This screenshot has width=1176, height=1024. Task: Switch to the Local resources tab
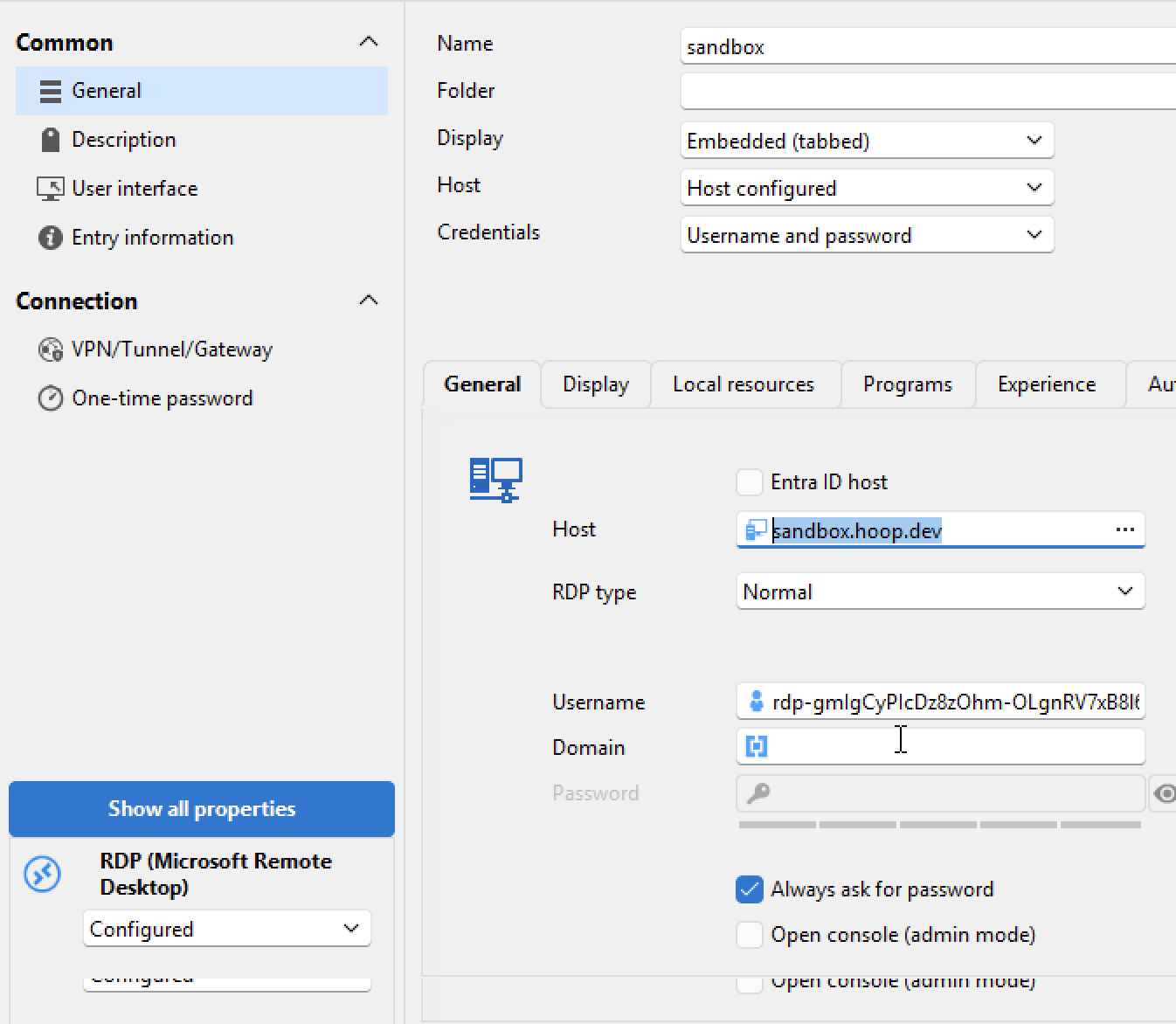(744, 384)
